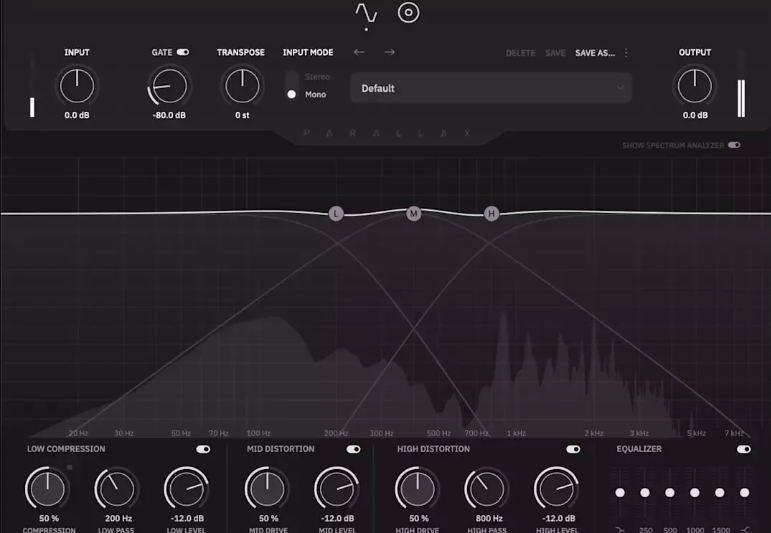Click the L band node on curve
Image resolution: width=771 pixels, height=533 pixels.
[x=336, y=213]
